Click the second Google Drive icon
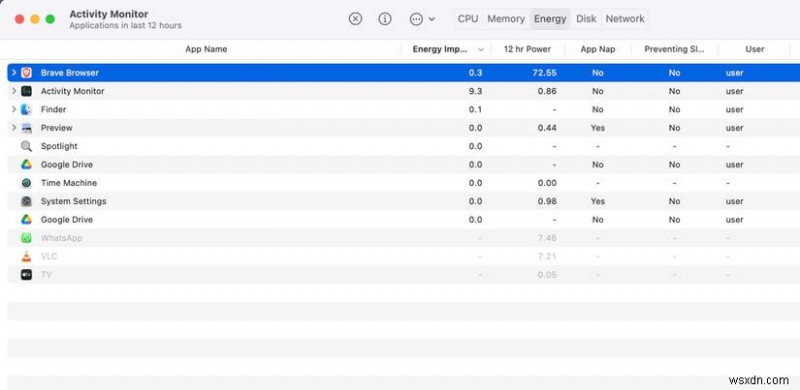 (x=27, y=220)
